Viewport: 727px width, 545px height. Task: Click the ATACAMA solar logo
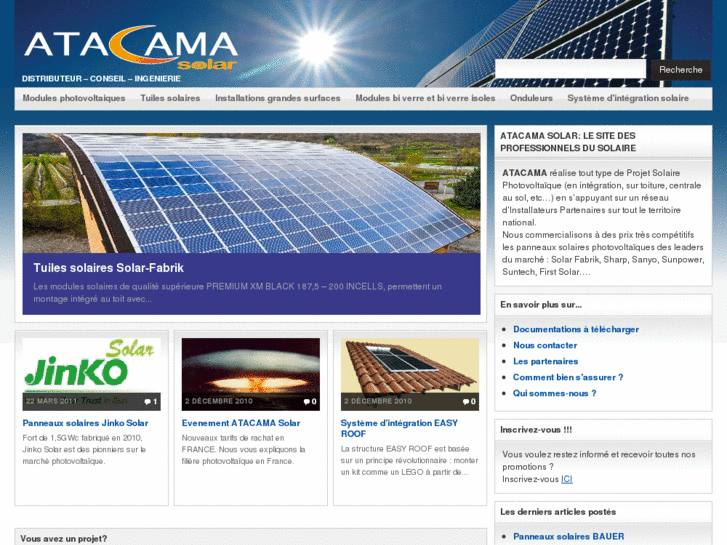coord(131,48)
